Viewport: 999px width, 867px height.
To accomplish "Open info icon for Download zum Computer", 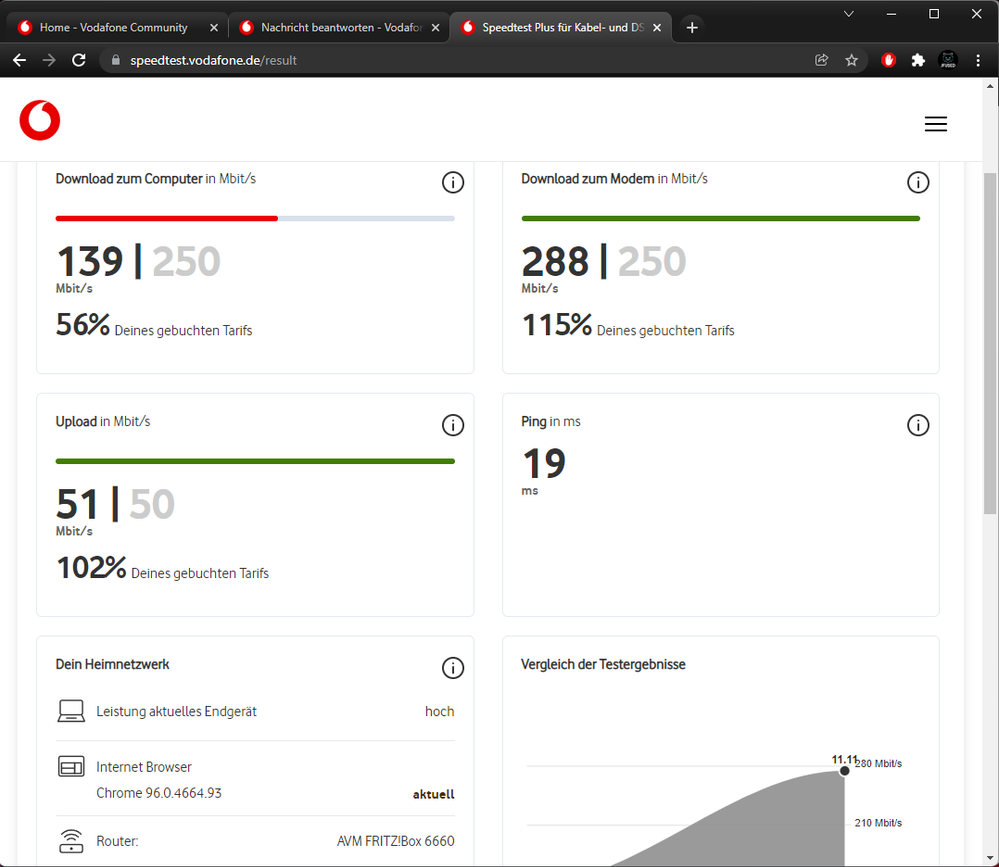I will click(453, 182).
